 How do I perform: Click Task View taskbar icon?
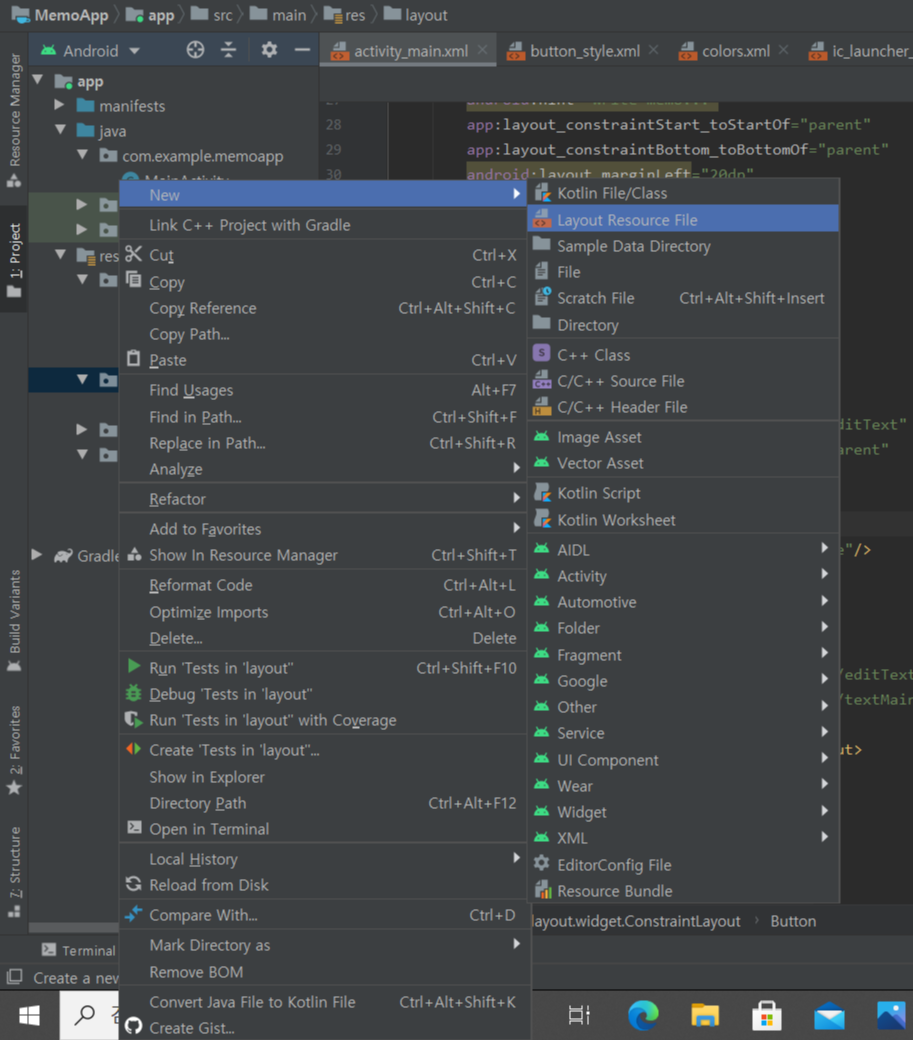(579, 1015)
